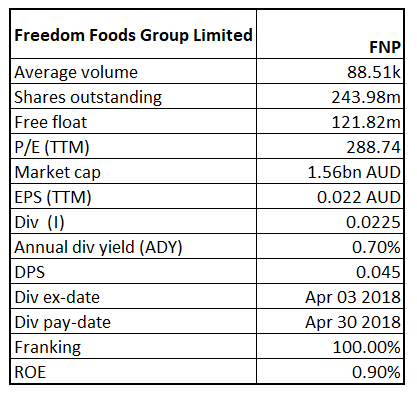This screenshot has height=393, width=417.
Task: Click the 1.56bn AUD value cell
Action: [330, 171]
